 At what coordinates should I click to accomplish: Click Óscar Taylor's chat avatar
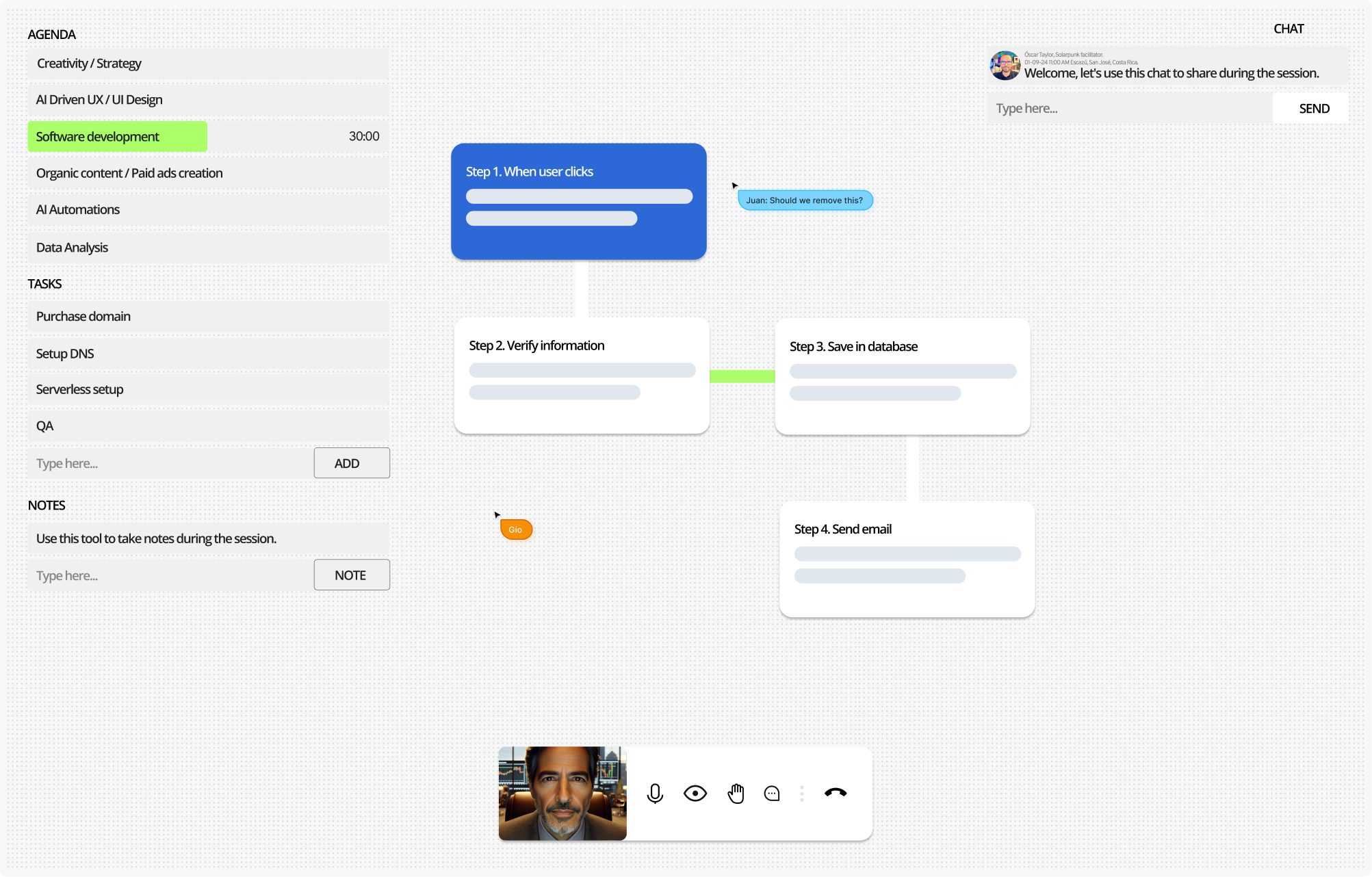point(1005,66)
